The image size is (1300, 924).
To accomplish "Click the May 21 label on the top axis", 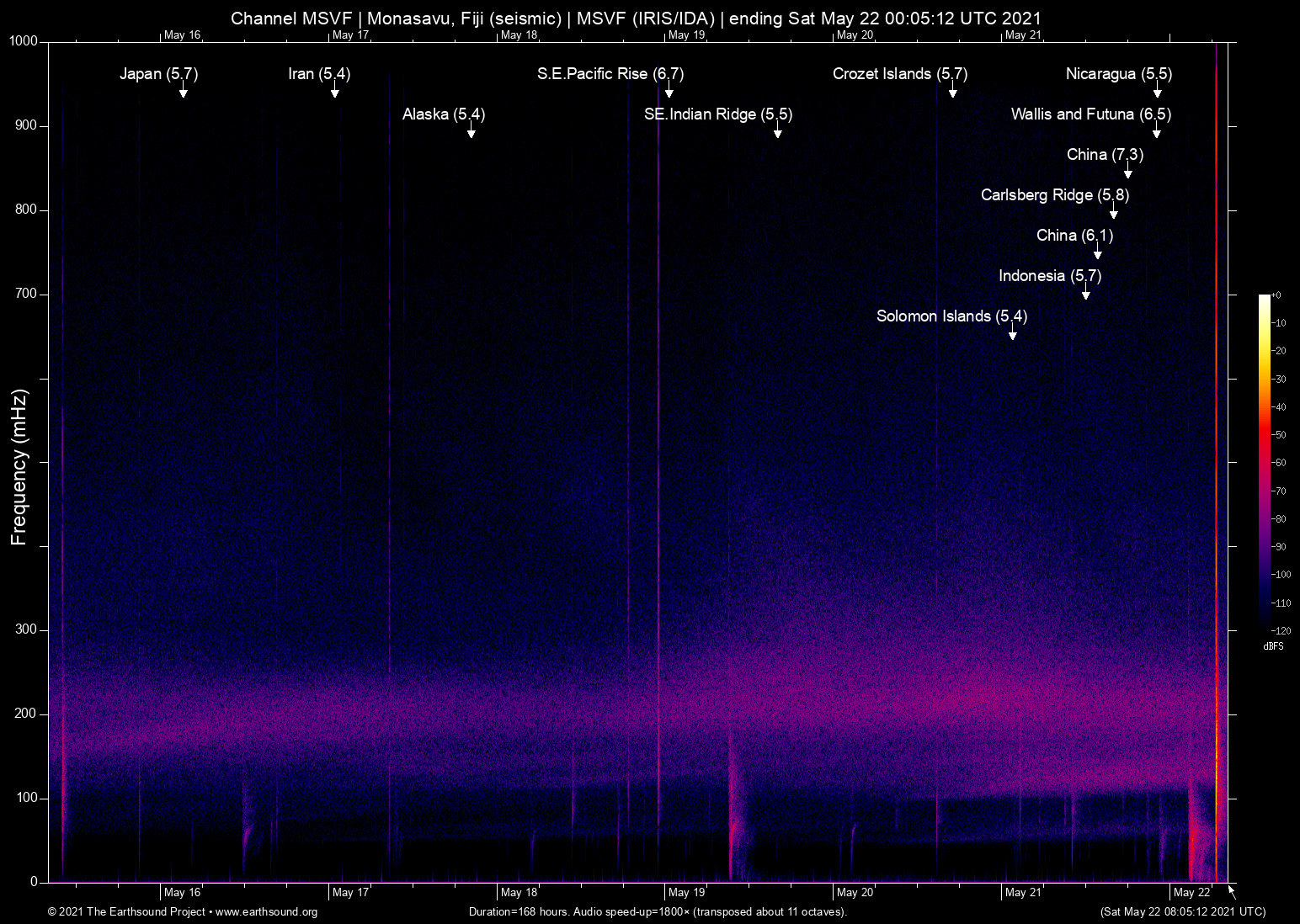I will point(1024,35).
